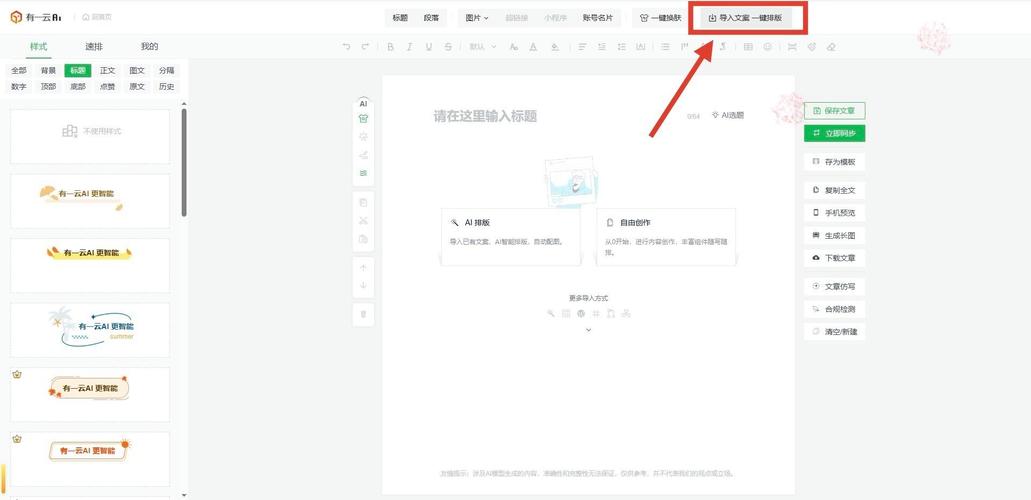Click the 下载文章 button
1031x500 pixels.
pyautogui.click(x=834, y=258)
